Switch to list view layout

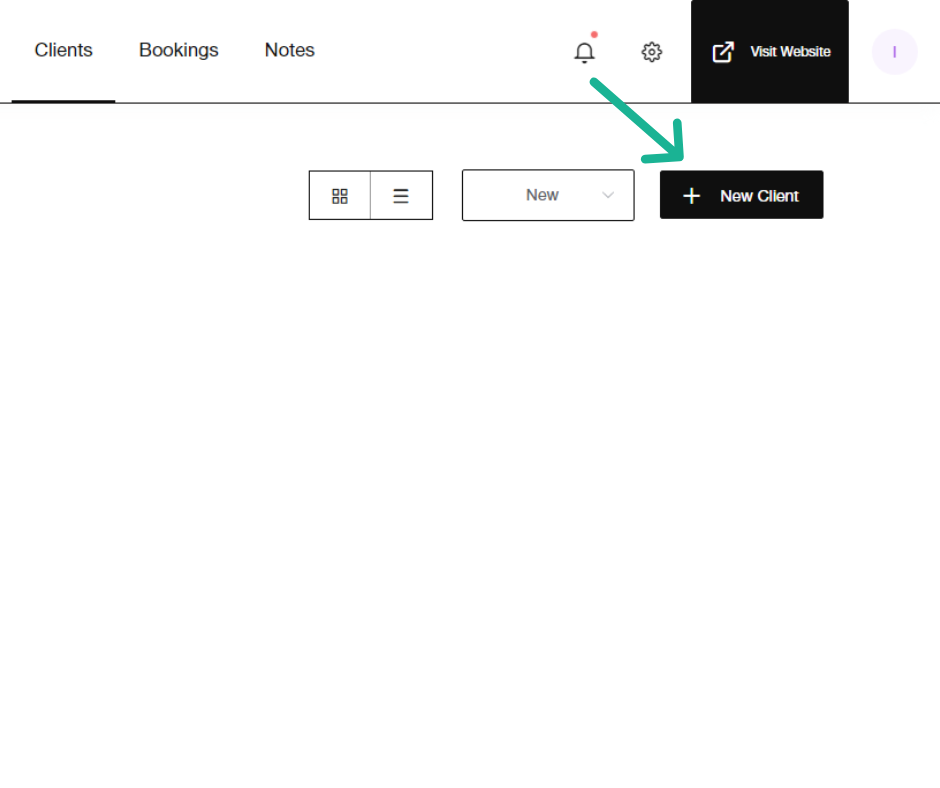pos(401,196)
